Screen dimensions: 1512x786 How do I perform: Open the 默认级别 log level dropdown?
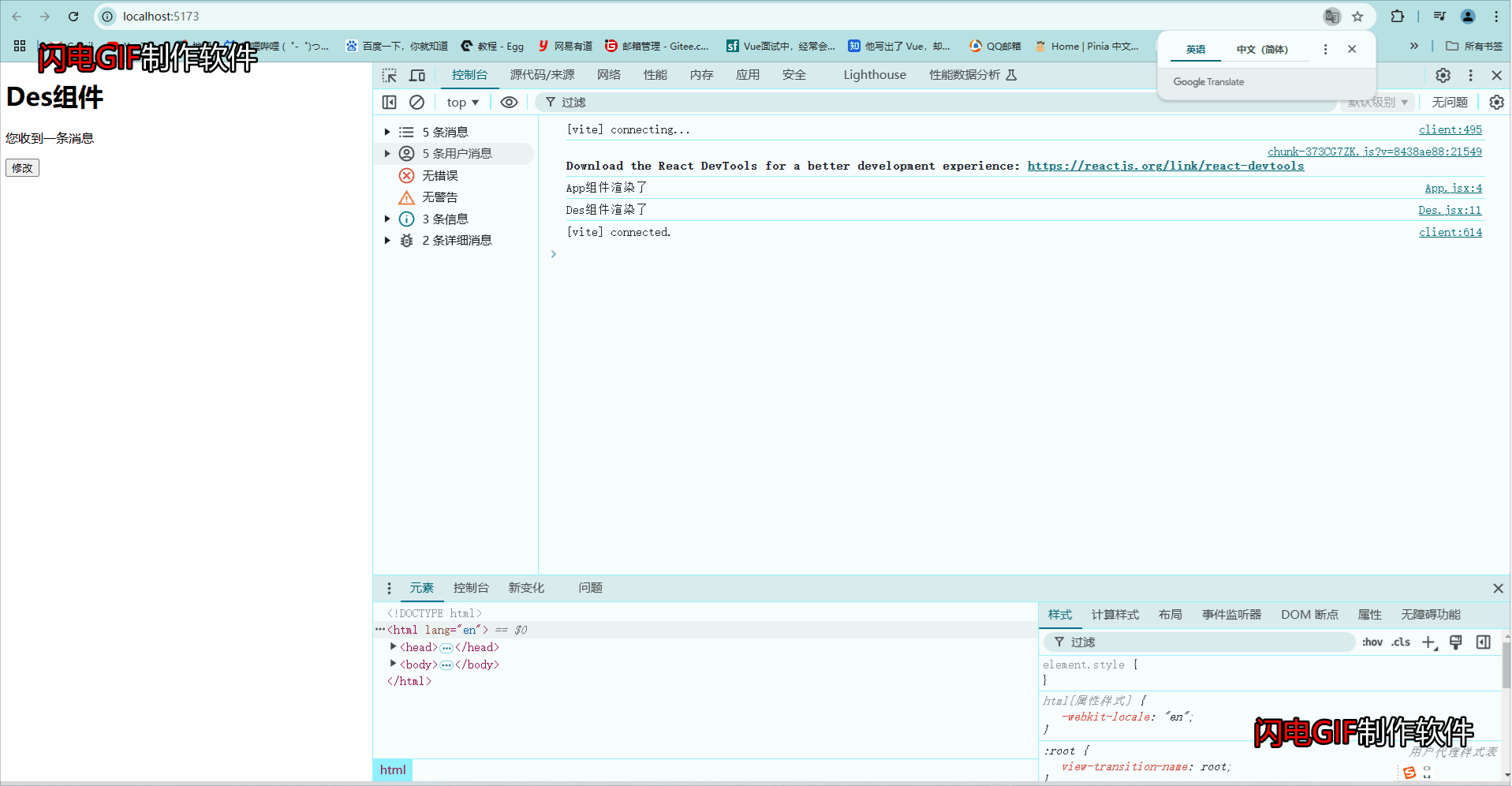[x=1376, y=102]
